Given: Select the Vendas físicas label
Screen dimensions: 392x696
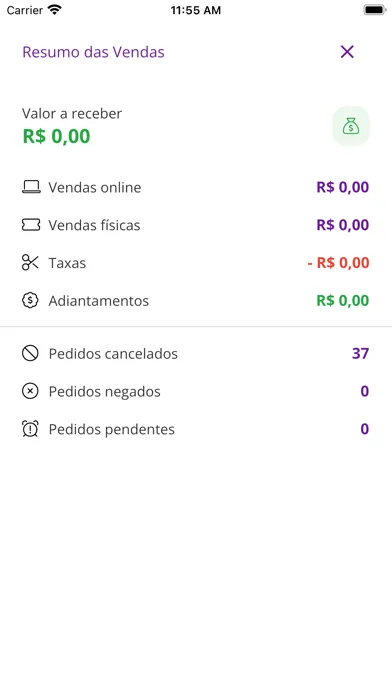Looking at the screenshot, I should click(x=94, y=225).
